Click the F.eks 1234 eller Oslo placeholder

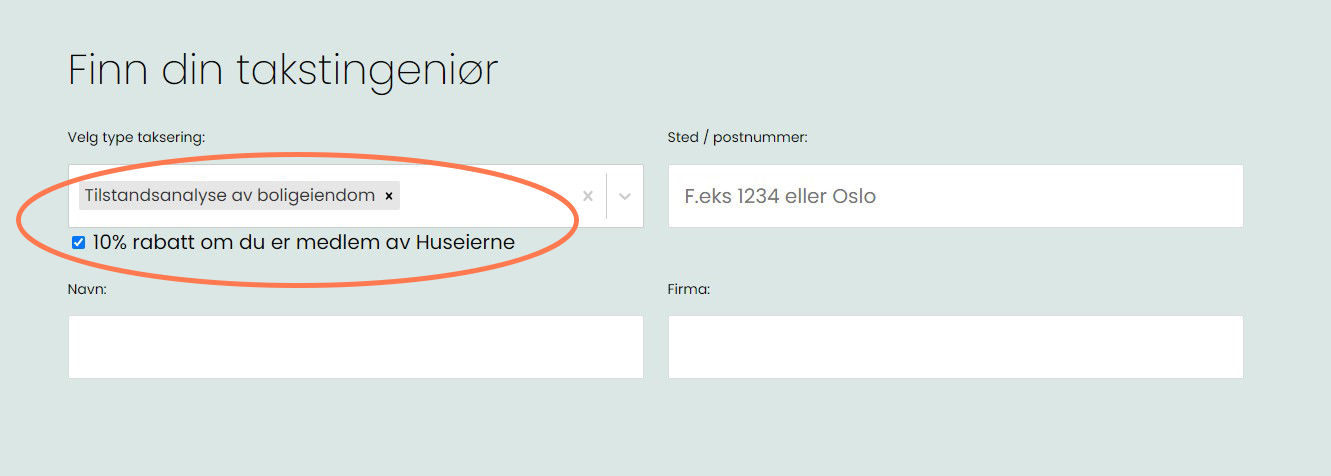pyautogui.click(x=780, y=196)
